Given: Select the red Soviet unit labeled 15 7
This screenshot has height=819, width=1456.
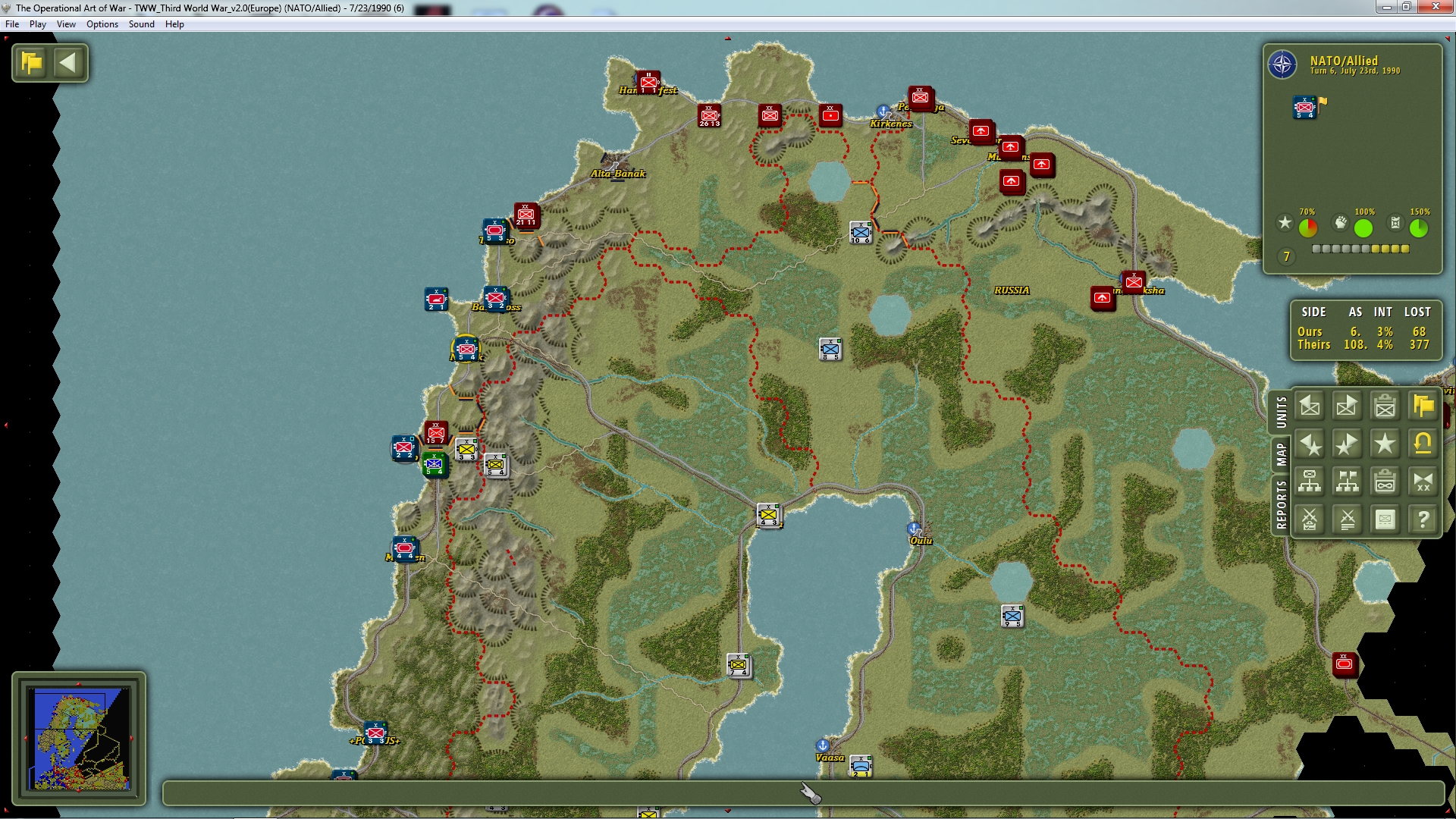Looking at the screenshot, I should tap(435, 434).
